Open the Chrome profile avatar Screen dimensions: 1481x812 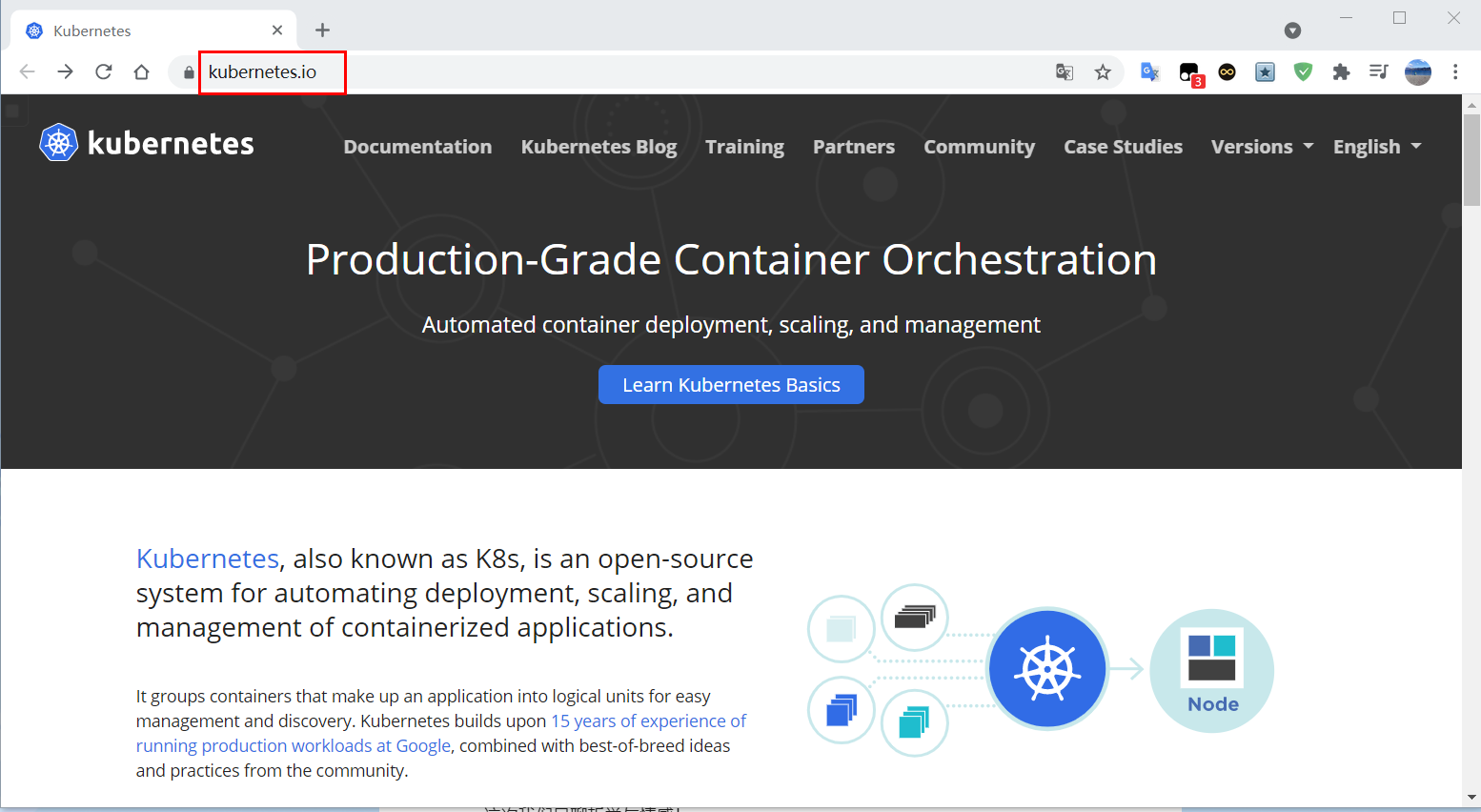pos(1418,71)
